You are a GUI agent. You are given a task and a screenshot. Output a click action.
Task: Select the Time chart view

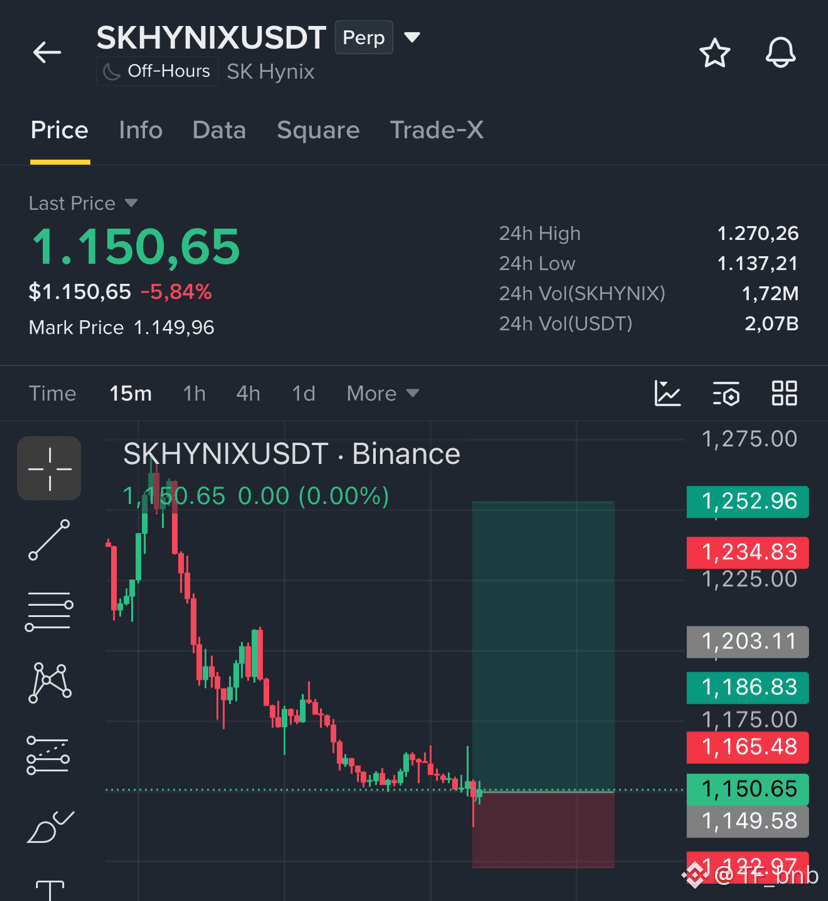click(x=52, y=394)
